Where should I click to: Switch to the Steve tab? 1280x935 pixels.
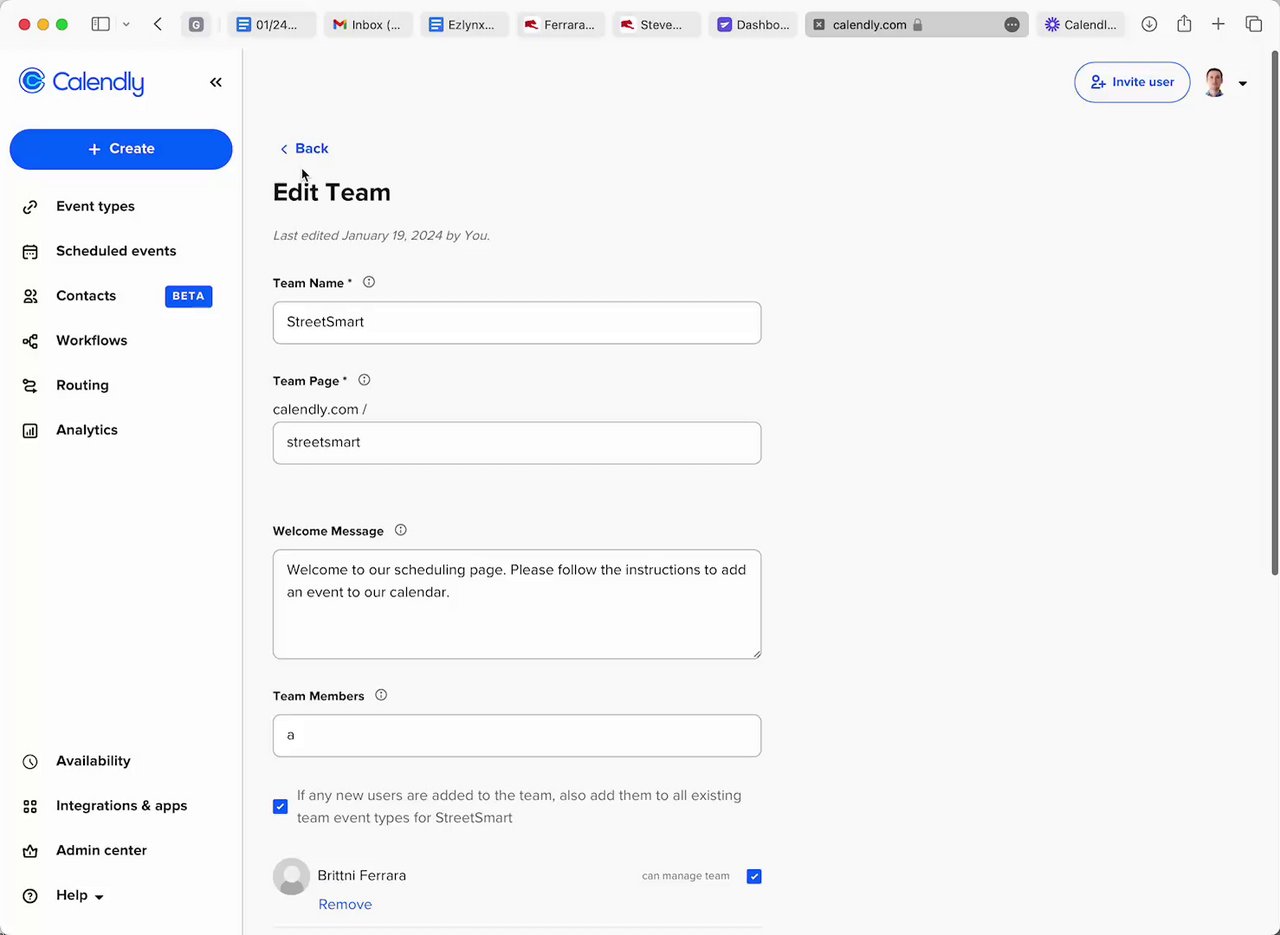pos(655,24)
